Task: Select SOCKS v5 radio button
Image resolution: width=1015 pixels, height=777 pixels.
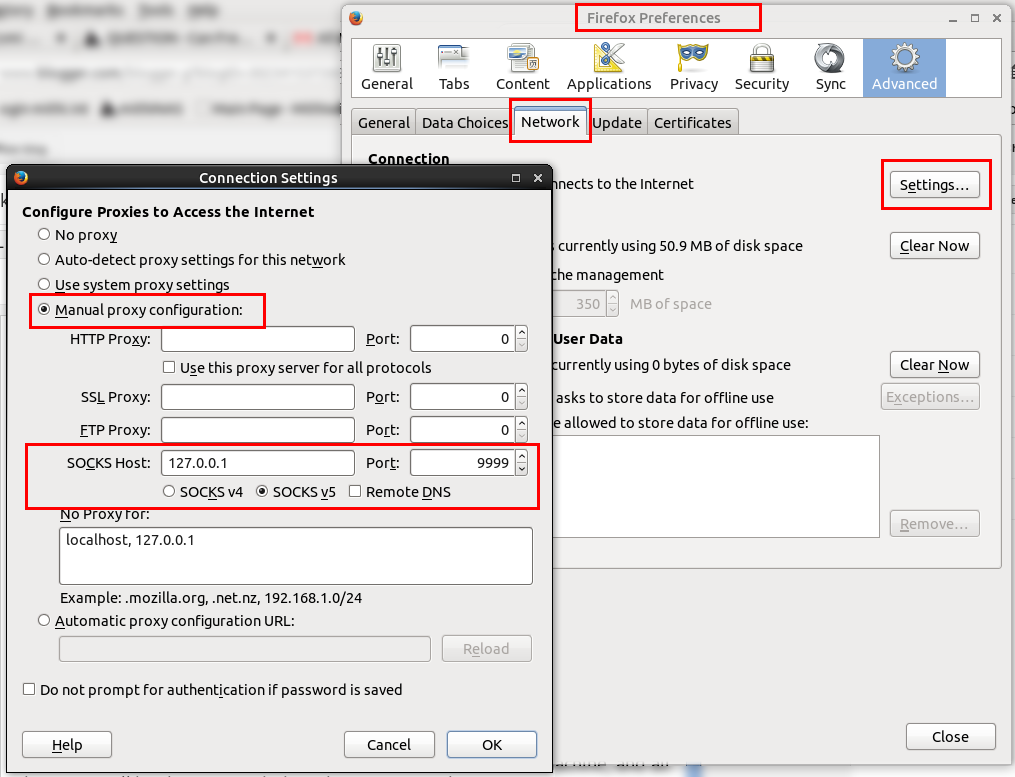Action: point(262,491)
